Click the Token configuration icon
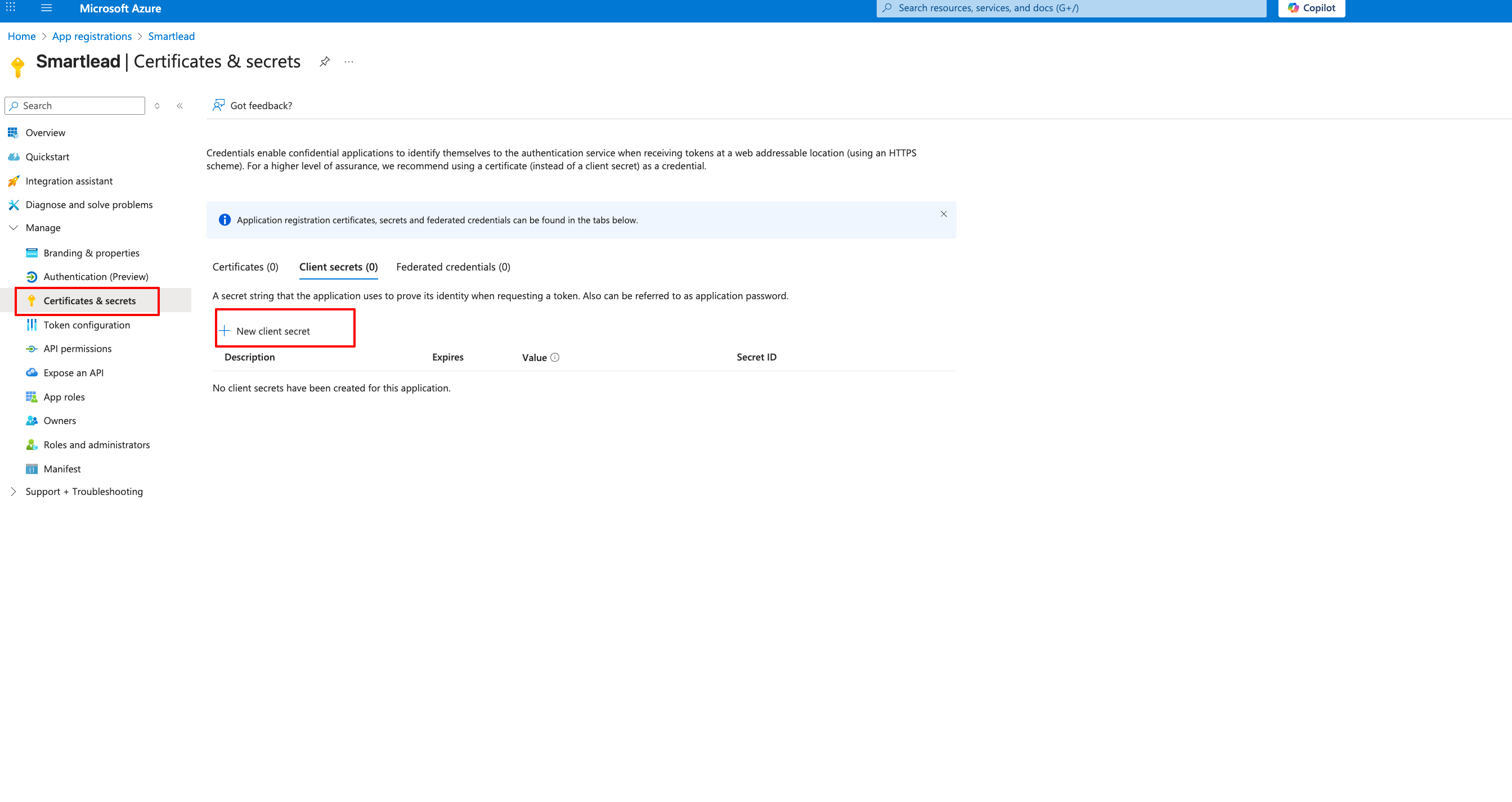1512x802 pixels. 32,325
